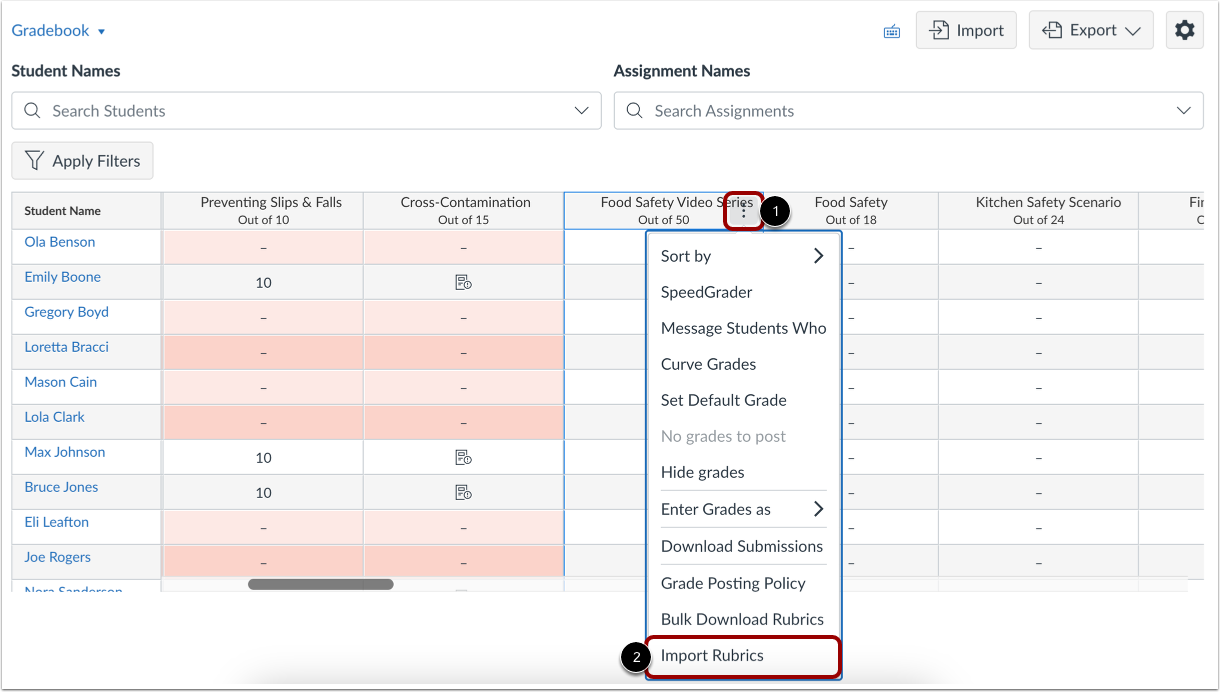1220x692 pixels.
Task: Expand Enter Grades as submenu
Action: 743,509
